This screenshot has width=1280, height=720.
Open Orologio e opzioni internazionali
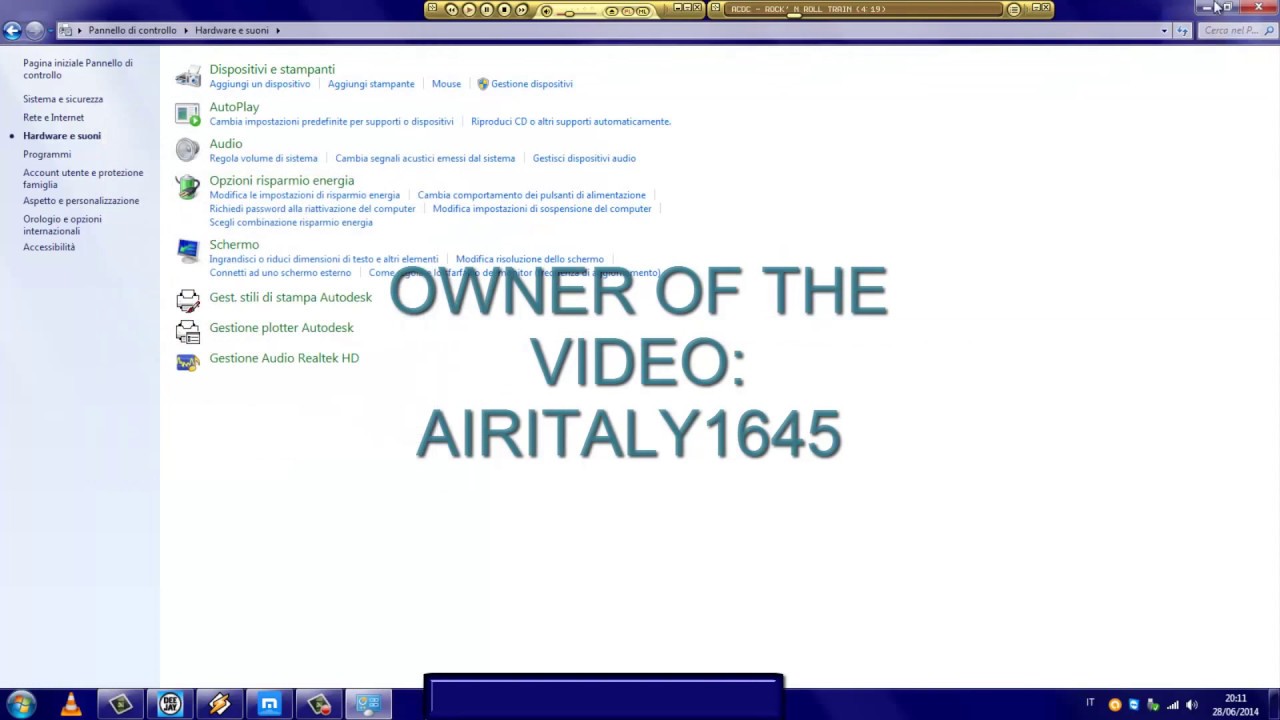click(x=62, y=225)
